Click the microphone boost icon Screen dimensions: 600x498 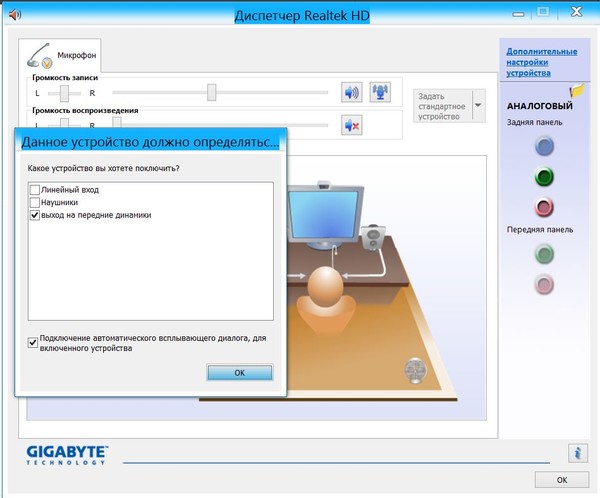point(380,92)
